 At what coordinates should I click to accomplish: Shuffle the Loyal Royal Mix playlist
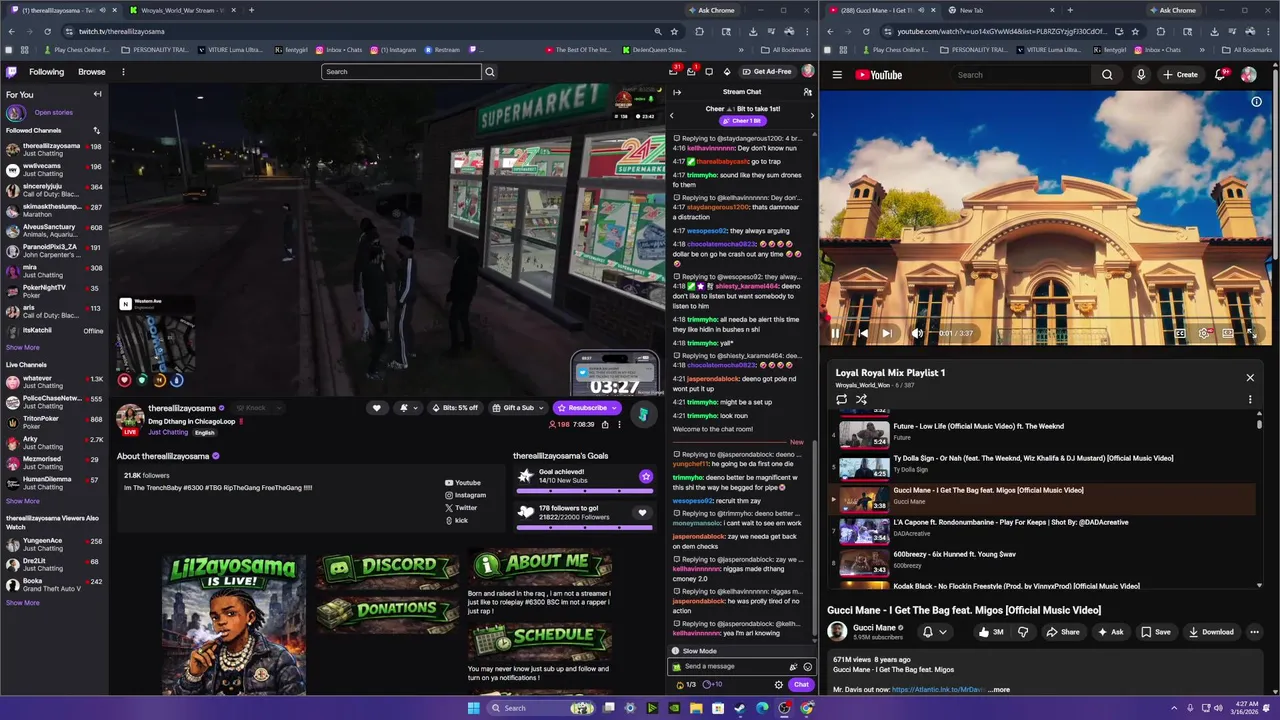[x=861, y=399]
